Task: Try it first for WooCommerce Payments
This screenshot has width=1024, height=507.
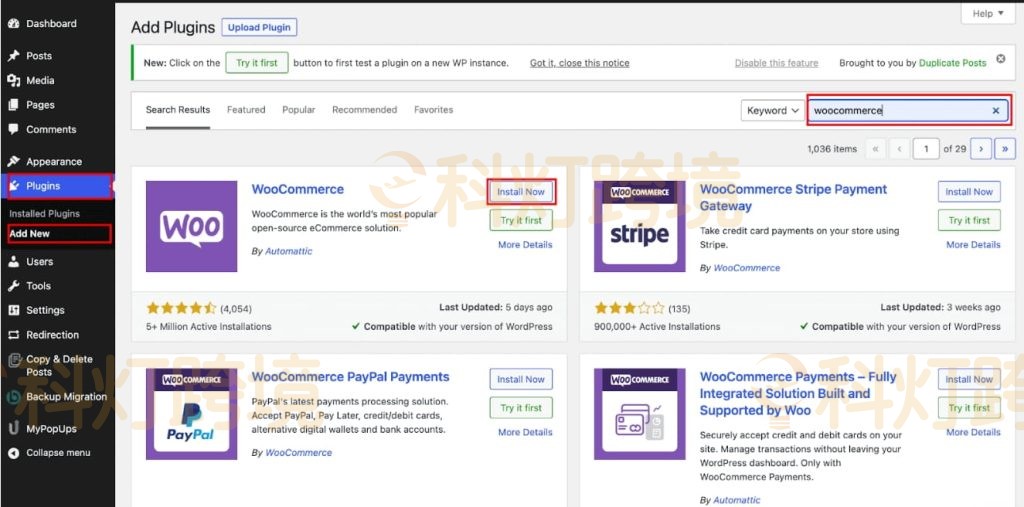Action: pos(969,408)
